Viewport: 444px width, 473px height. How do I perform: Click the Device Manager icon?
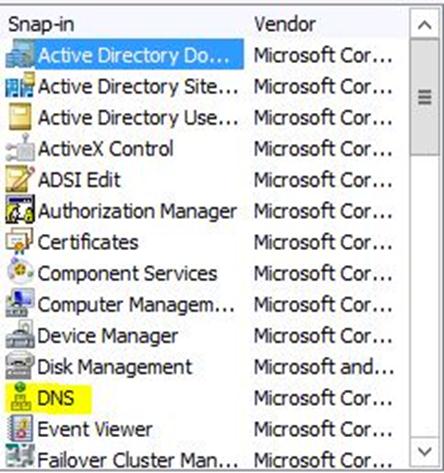click(19, 335)
